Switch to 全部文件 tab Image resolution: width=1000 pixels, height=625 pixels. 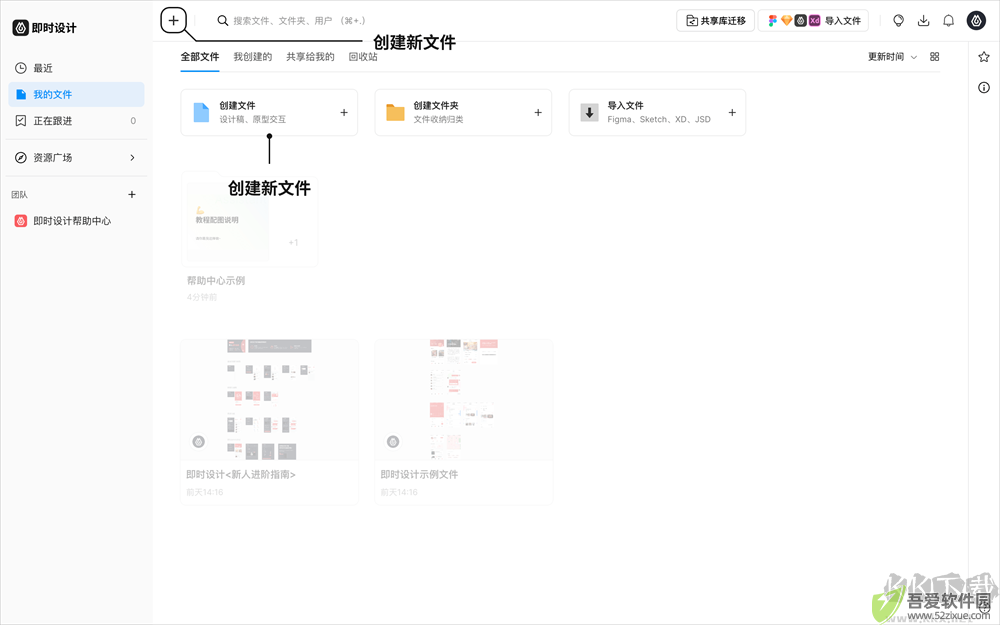(200, 57)
